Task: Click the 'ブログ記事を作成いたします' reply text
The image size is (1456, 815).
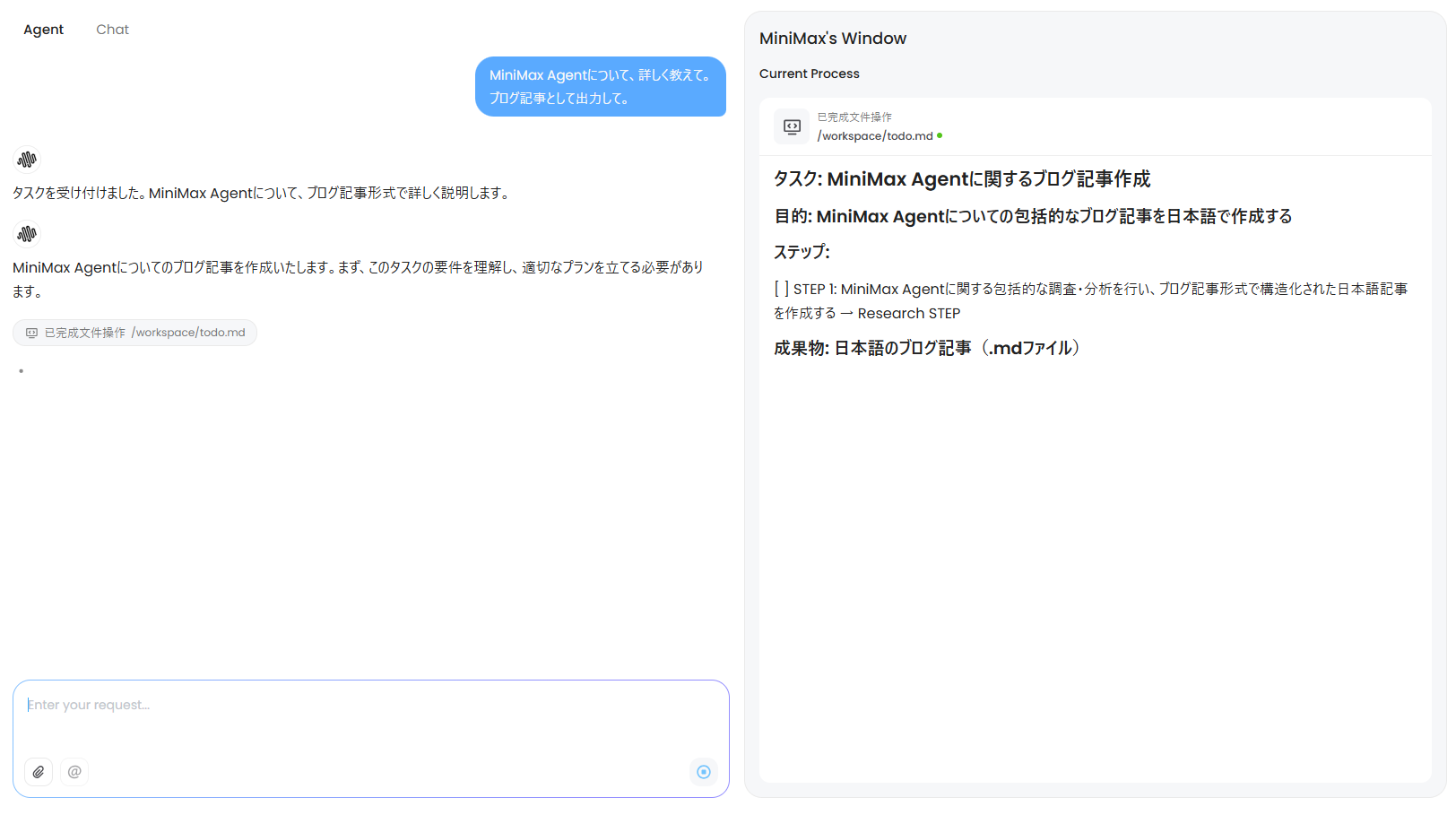Action: pyautogui.click(x=359, y=279)
